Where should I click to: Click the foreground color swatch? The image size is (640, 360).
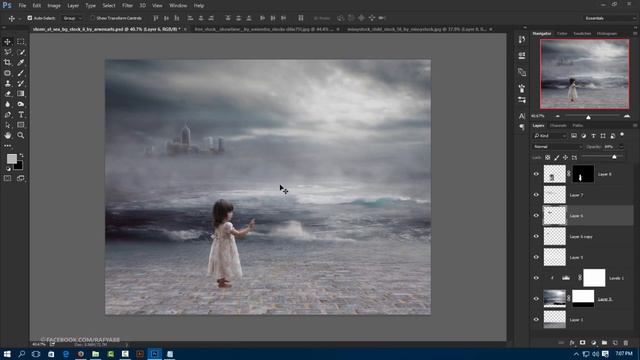[12, 158]
